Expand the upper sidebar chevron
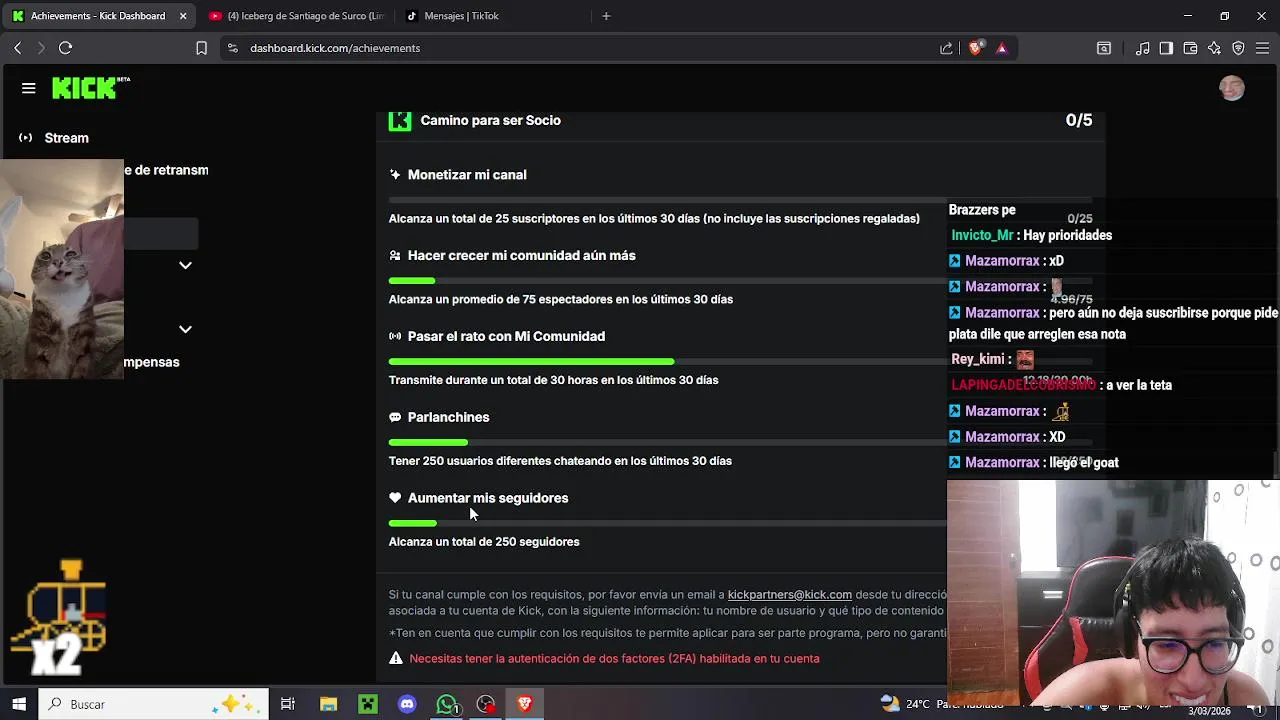1280x720 pixels. [185, 265]
